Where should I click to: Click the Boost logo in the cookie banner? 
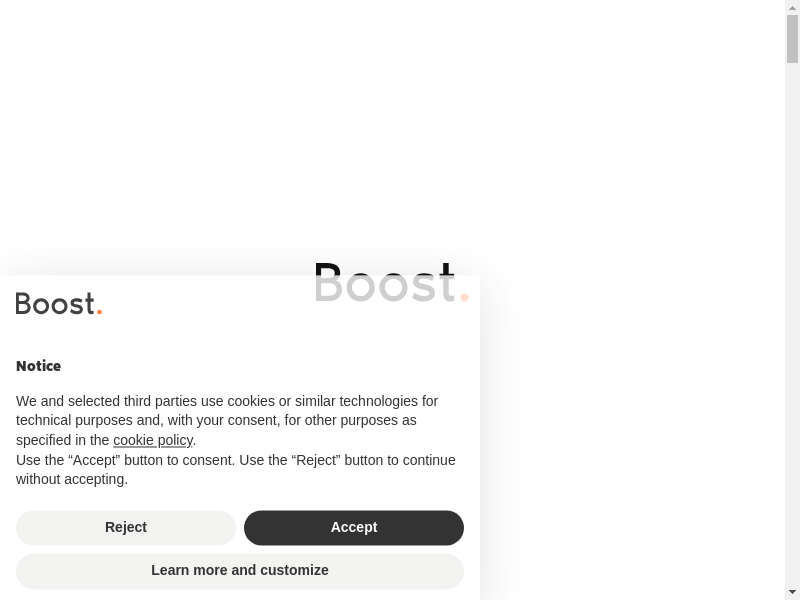click(59, 304)
